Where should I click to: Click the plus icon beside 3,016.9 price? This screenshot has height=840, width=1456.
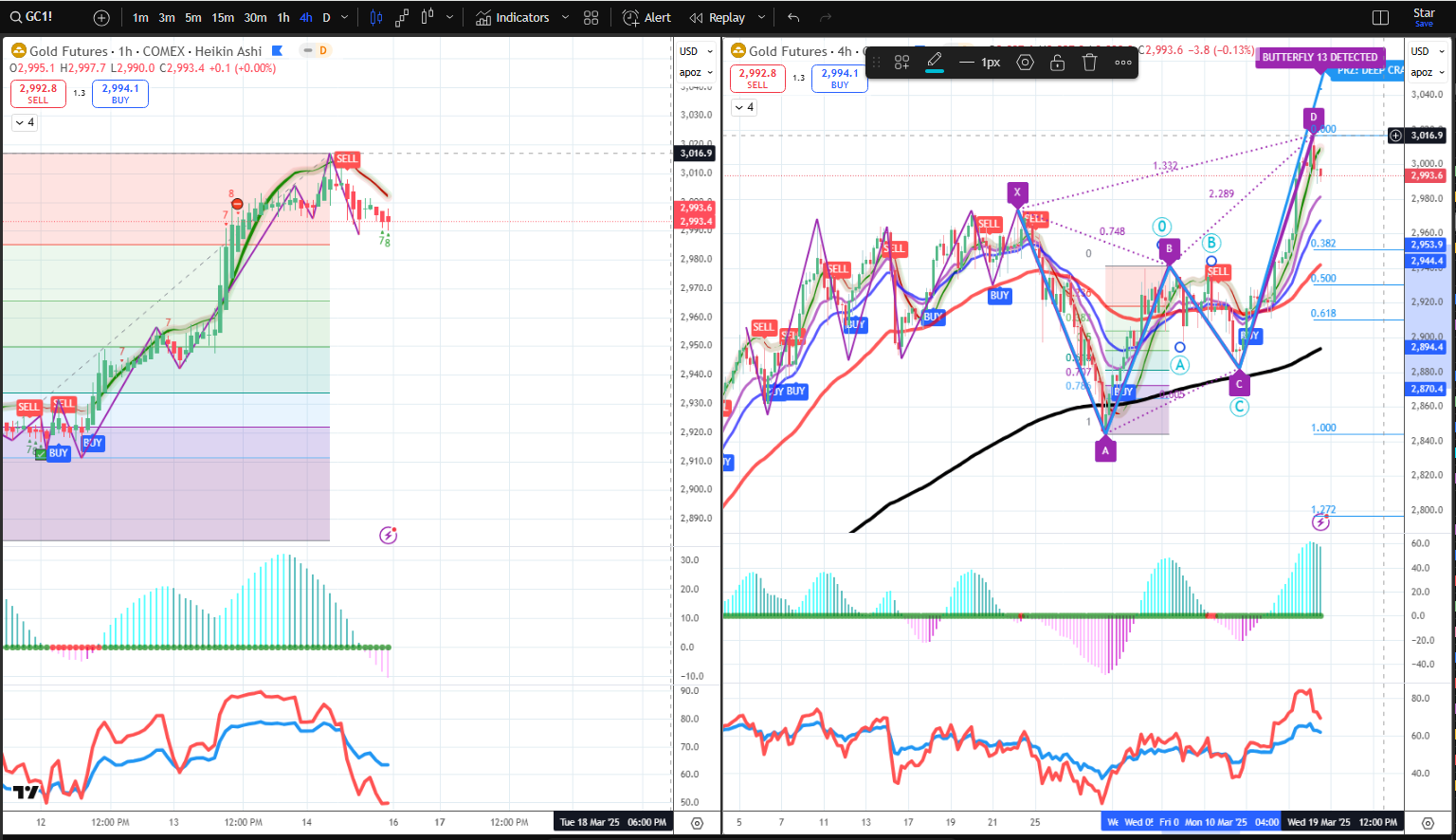pos(1395,136)
